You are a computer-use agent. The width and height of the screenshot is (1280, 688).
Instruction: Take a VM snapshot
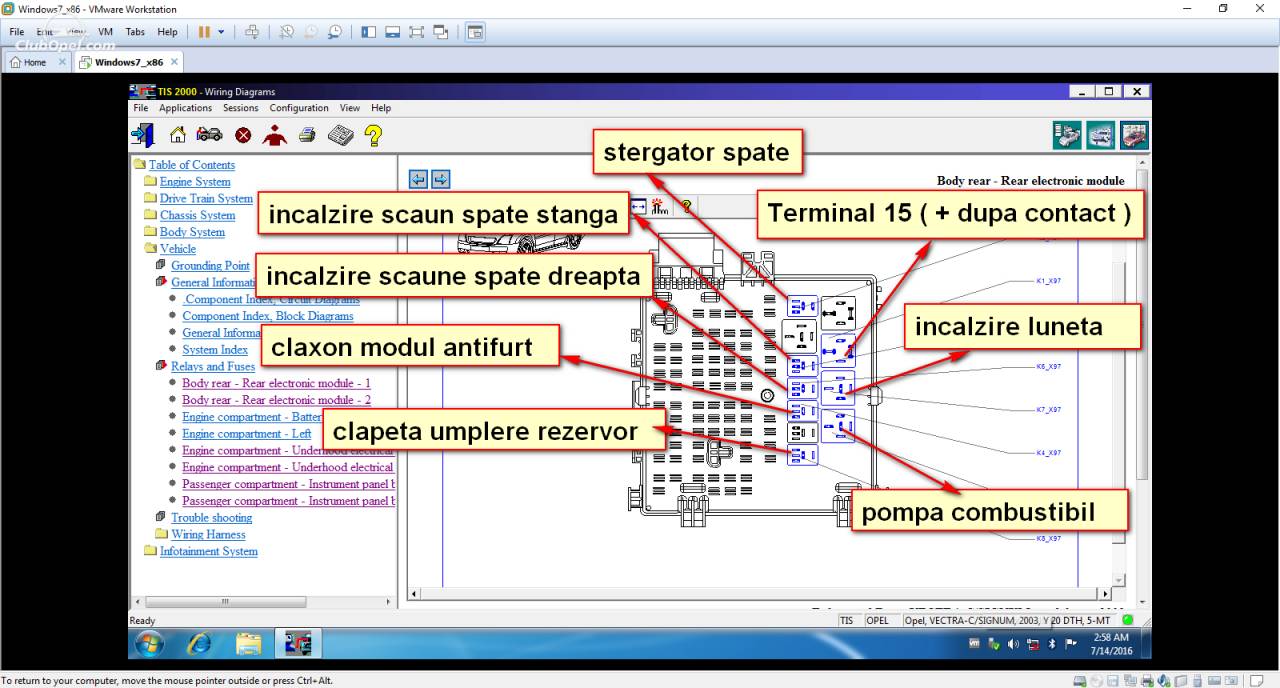(287, 32)
